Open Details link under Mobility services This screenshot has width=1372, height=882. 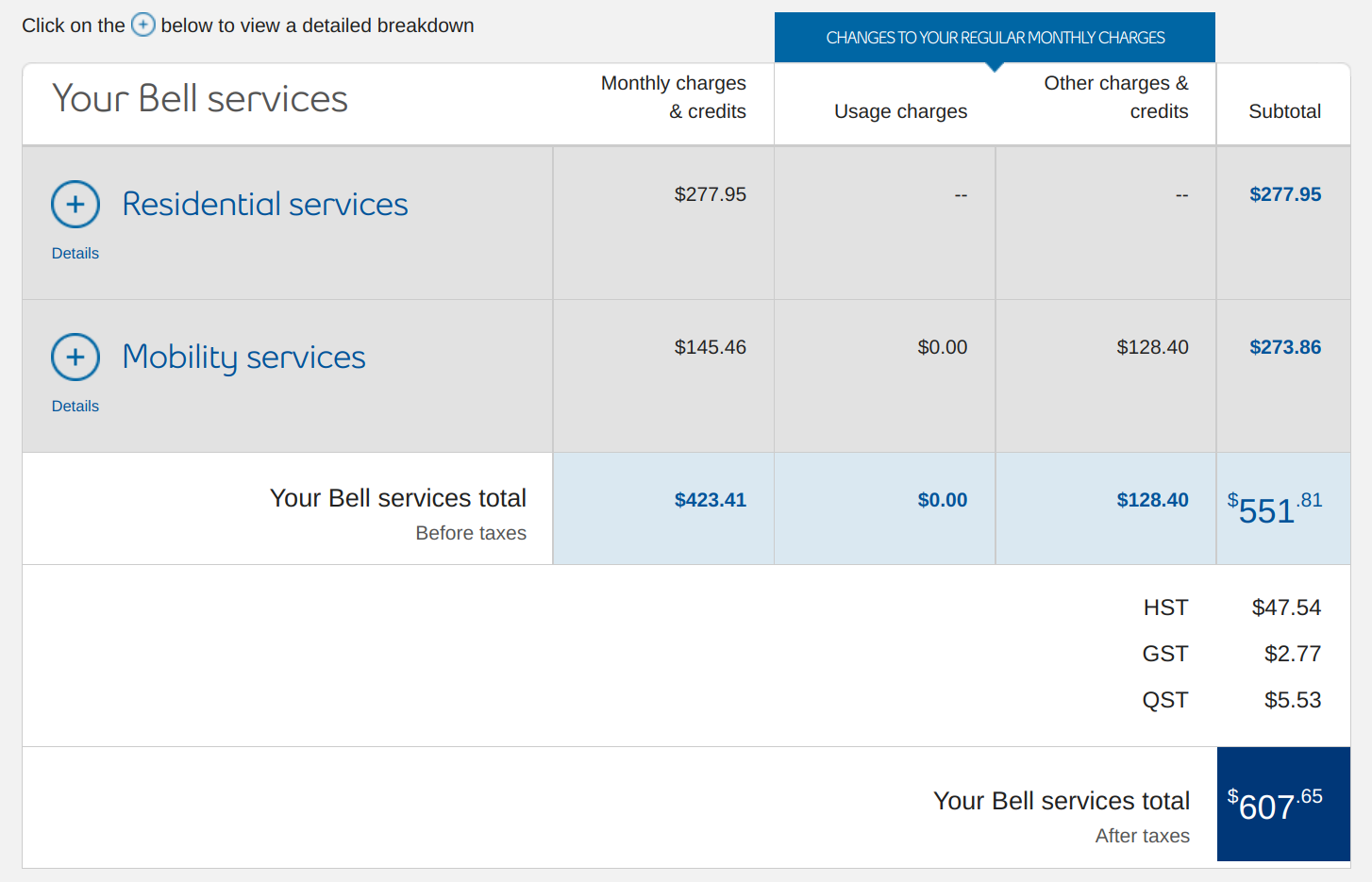tap(75, 406)
